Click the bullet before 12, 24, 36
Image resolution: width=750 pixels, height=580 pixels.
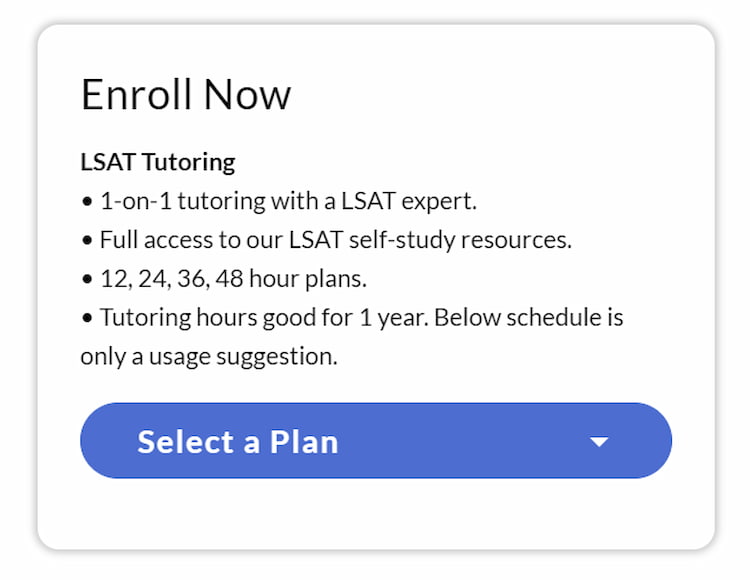tap(87, 279)
